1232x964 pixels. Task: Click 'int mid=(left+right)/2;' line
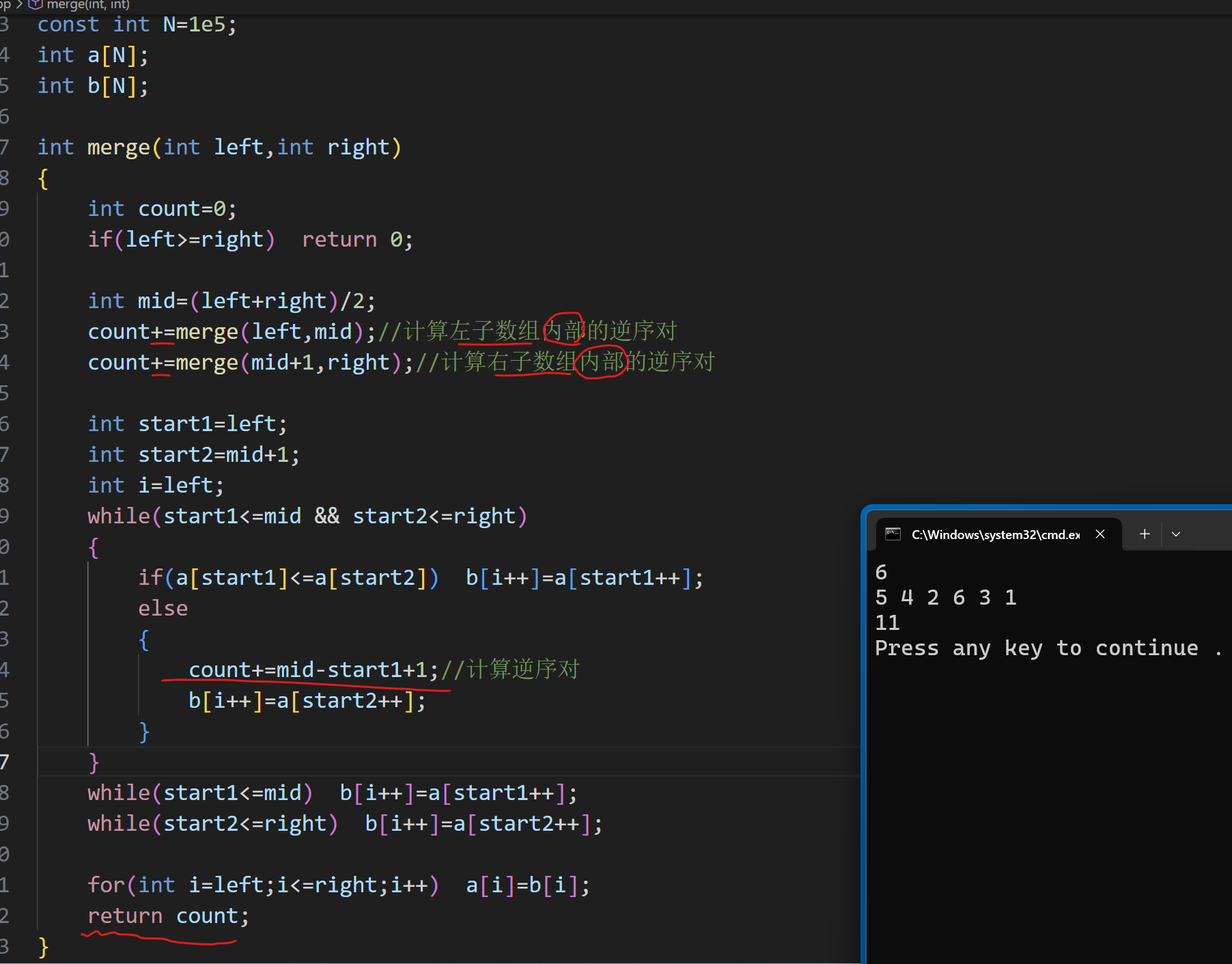click(x=232, y=301)
